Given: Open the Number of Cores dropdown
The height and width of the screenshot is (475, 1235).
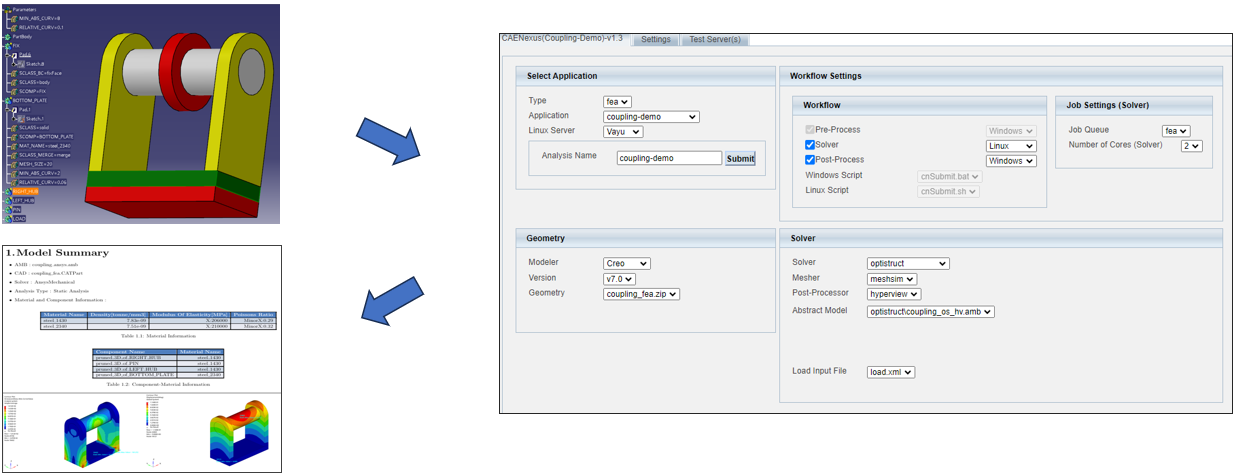Looking at the screenshot, I should [x=1191, y=146].
